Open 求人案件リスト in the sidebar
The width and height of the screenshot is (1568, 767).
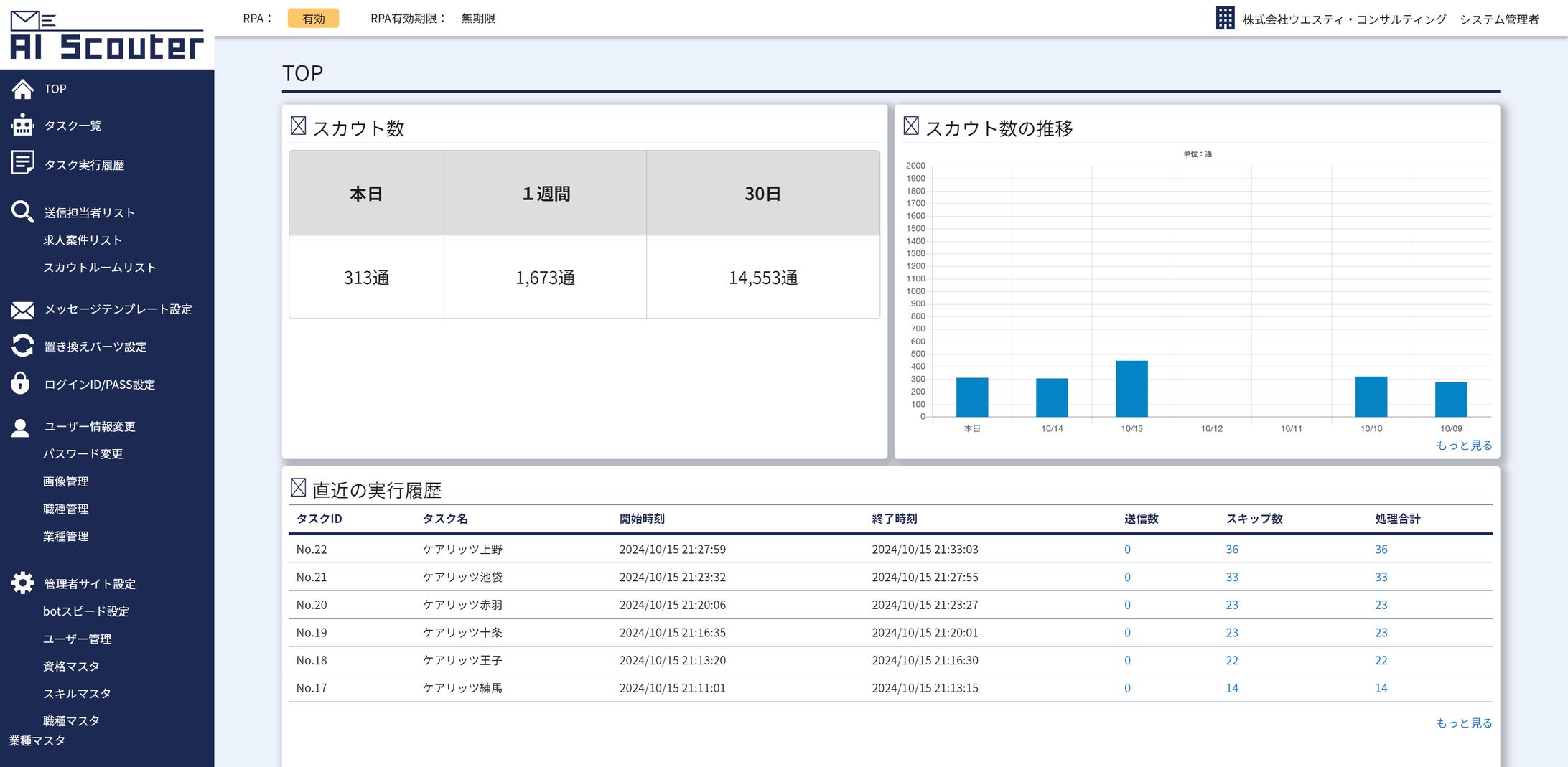pos(83,240)
